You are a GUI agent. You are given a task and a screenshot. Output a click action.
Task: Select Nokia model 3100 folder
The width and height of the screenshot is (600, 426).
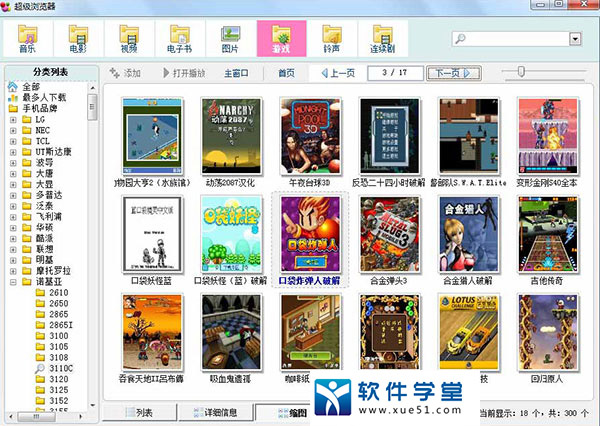(52, 336)
